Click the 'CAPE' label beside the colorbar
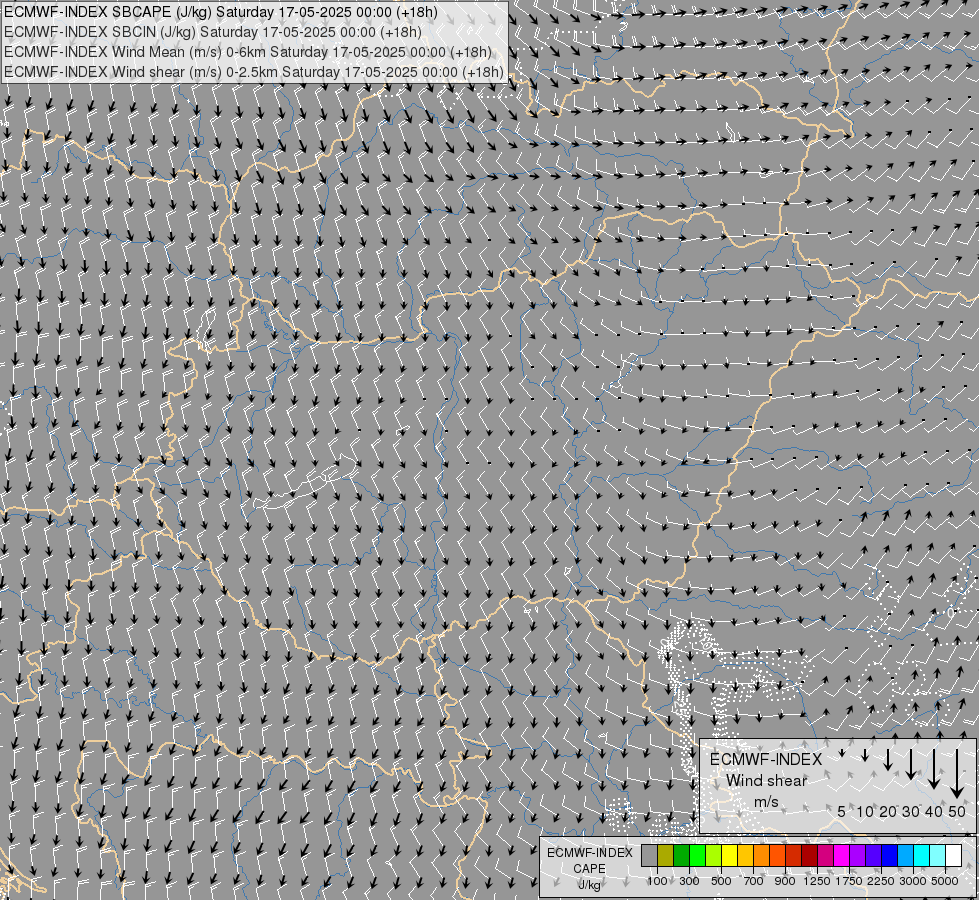The height and width of the screenshot is (900, 979). coord(589,869)
